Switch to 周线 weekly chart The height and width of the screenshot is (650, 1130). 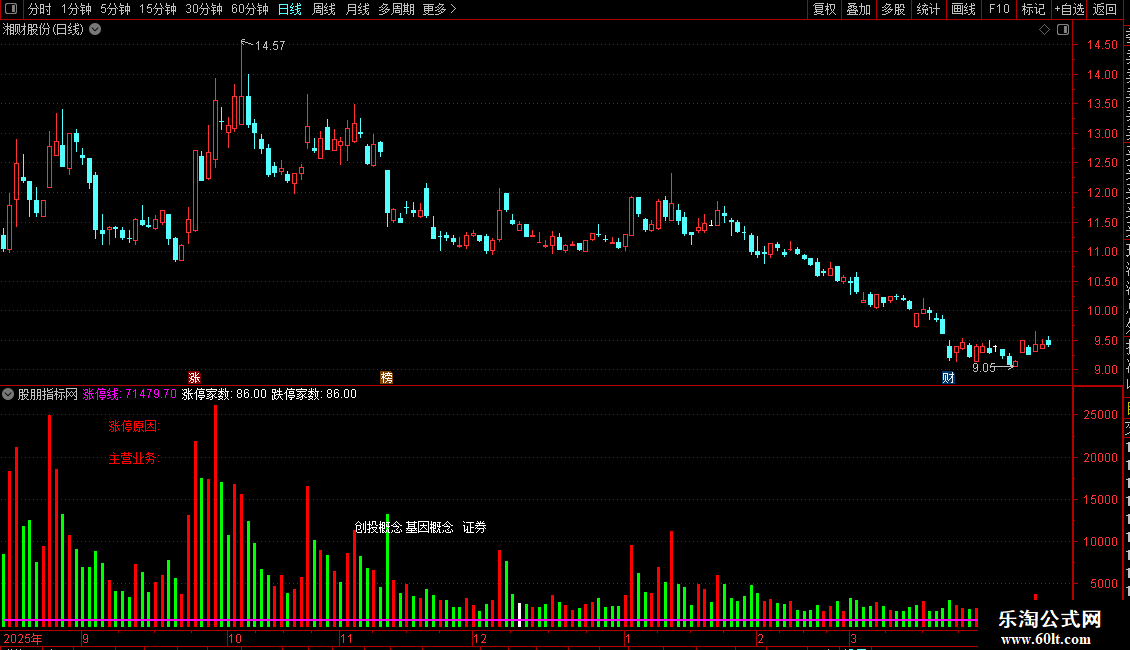coord(324,9)
